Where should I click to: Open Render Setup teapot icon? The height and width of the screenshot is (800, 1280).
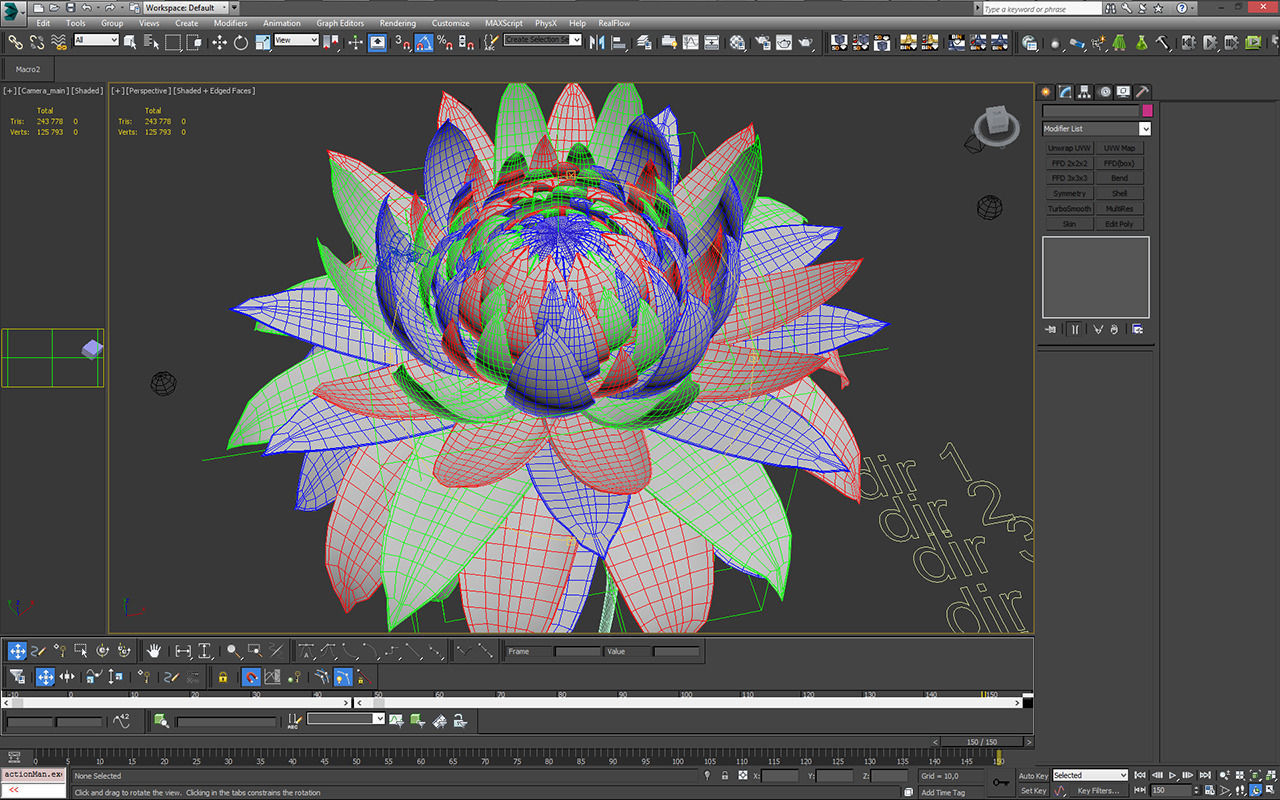pos(762,43)
